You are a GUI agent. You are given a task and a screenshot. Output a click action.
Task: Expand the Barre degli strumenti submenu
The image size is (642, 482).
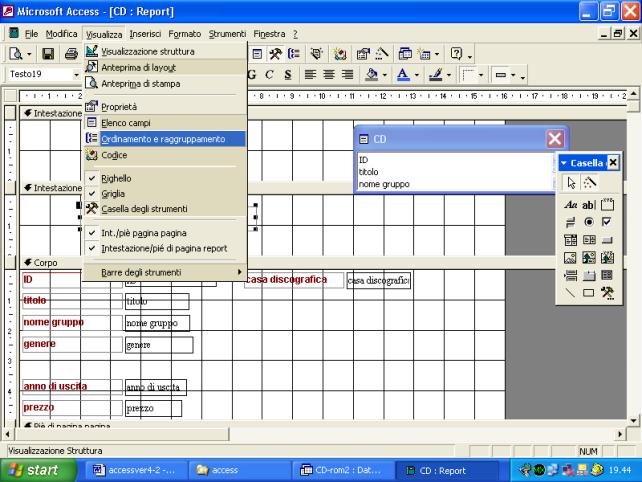coord(165,272)
